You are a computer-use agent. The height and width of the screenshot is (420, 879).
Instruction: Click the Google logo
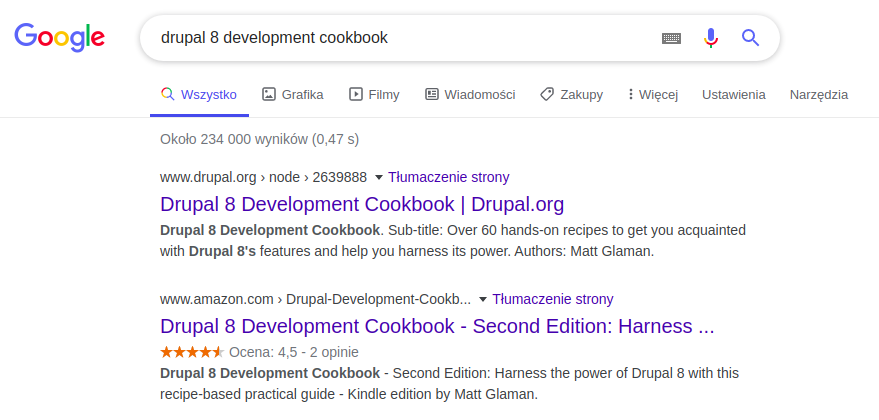[59, 38]
